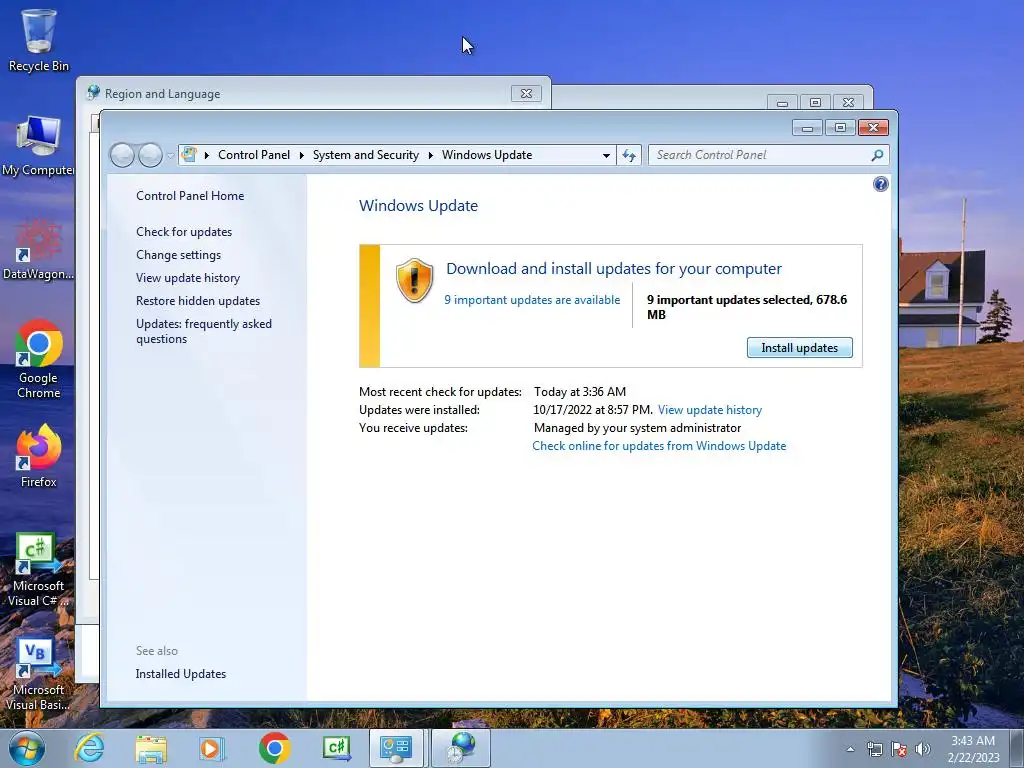Open Visual C# from the taskbar
Screen dimensions: 1024x768
[x=337, y=748]
